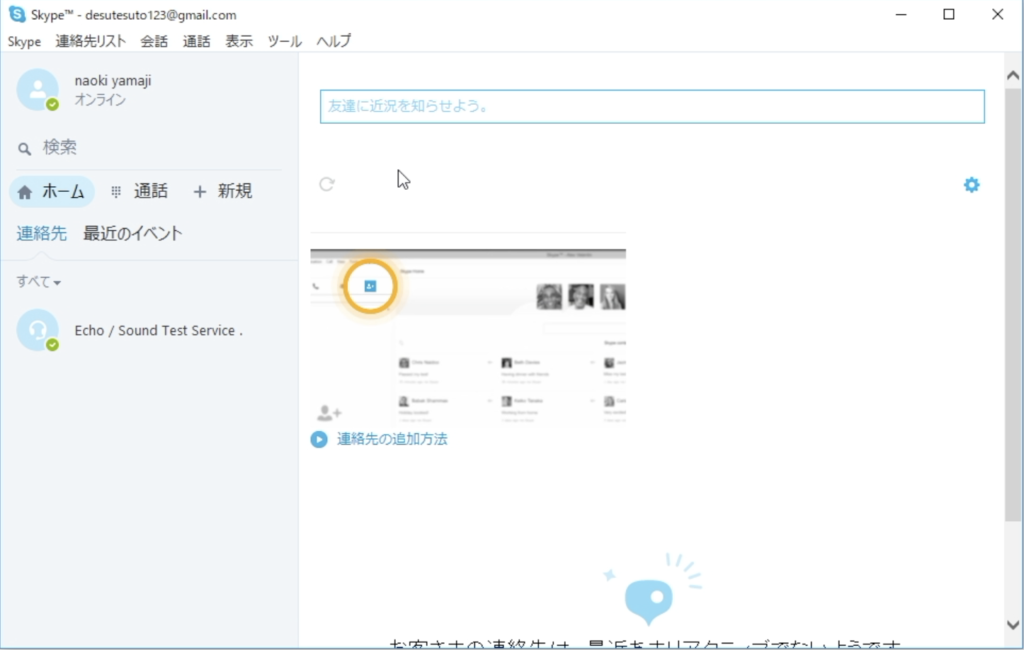
Task: Expand the すべて contact filter dropdown
Action: 39,282
